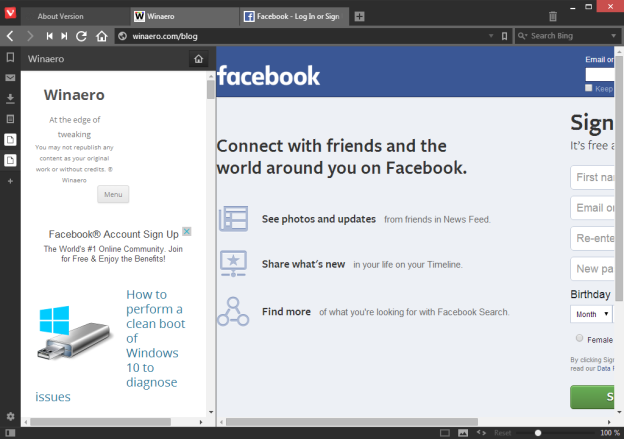
Task: Expand the birthday Month dropdown
Action: (x=590, y=313)
